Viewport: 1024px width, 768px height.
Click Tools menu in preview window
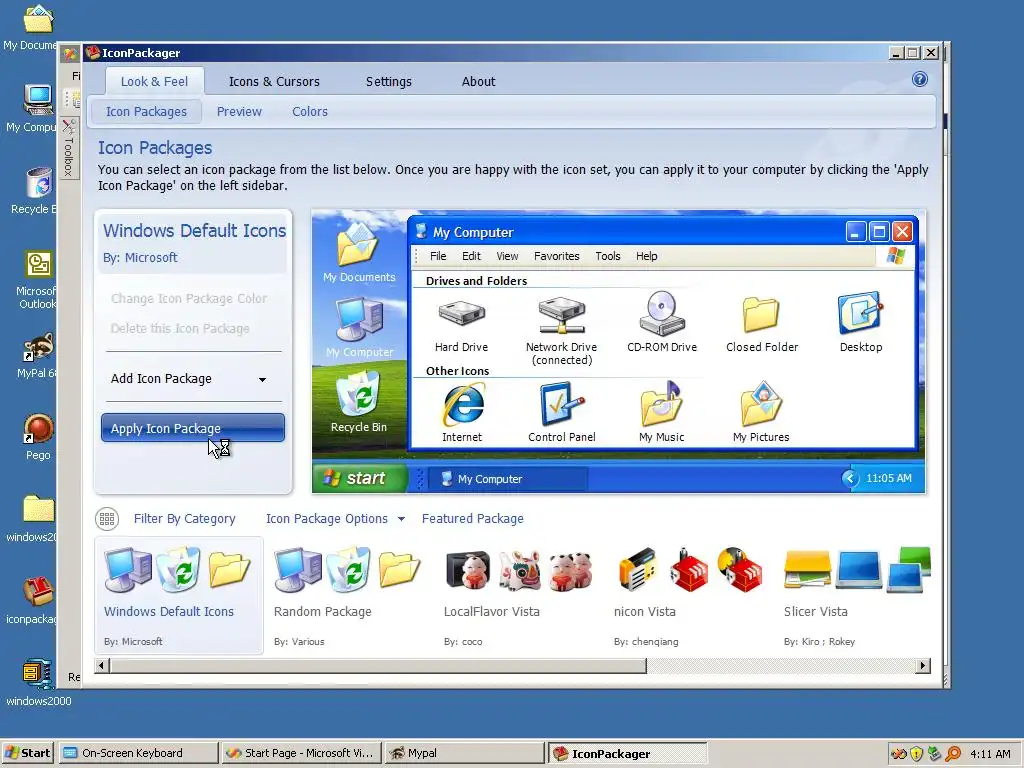pyautogui.click(x=607, y=257)
